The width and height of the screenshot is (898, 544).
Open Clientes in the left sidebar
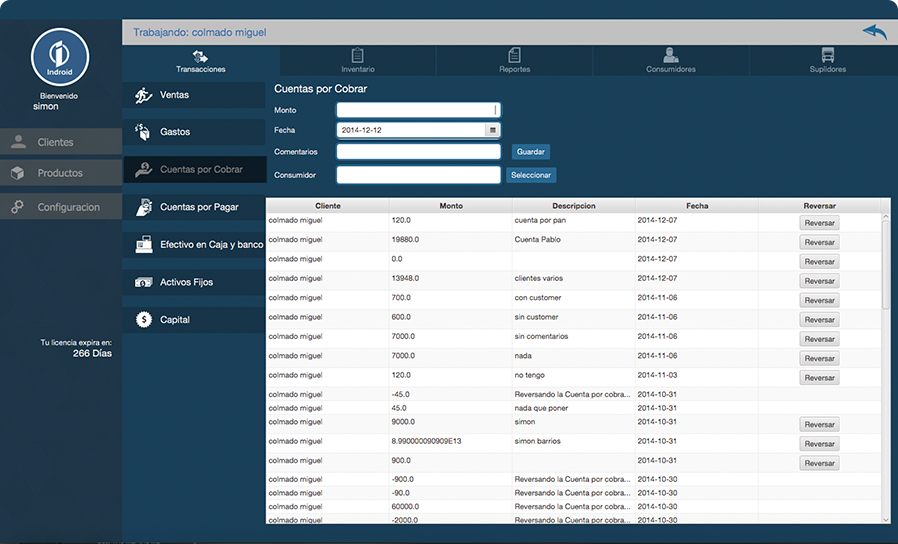click(55, 142)
